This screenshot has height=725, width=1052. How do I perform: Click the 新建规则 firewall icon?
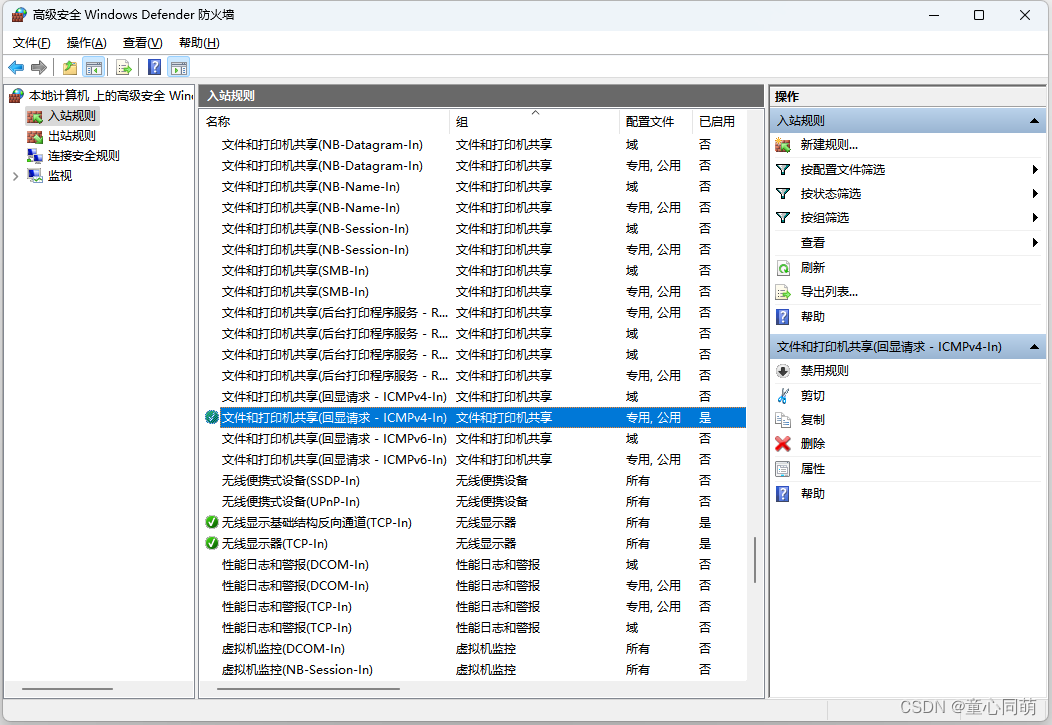point(783,145)
